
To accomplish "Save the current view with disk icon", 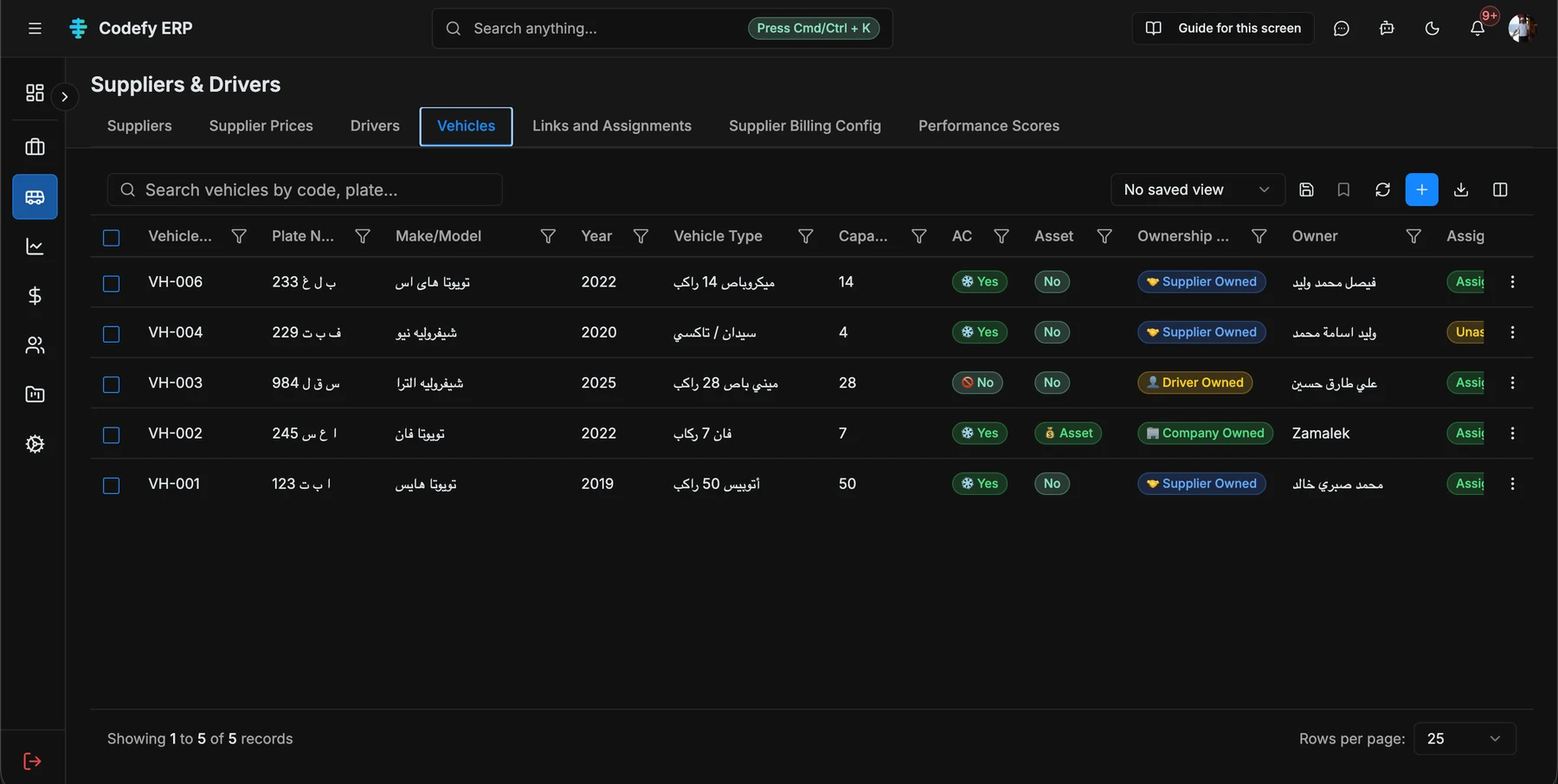I will (x=1307, y=190).
